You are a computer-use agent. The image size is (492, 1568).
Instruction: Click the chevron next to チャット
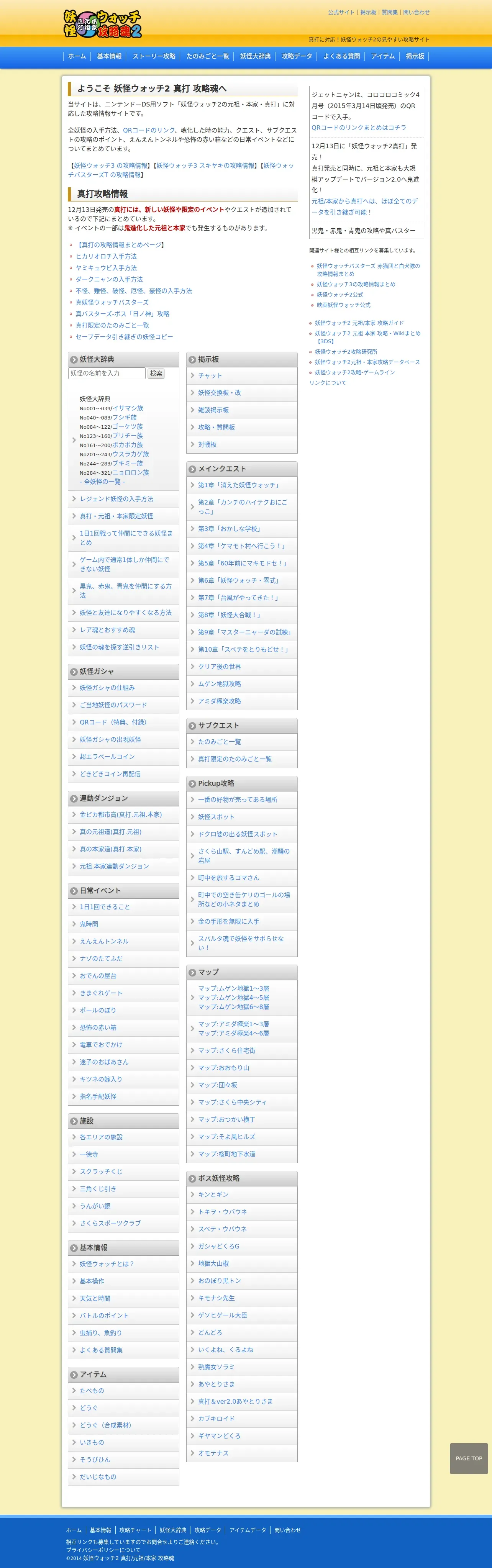(x=192, y=375)
